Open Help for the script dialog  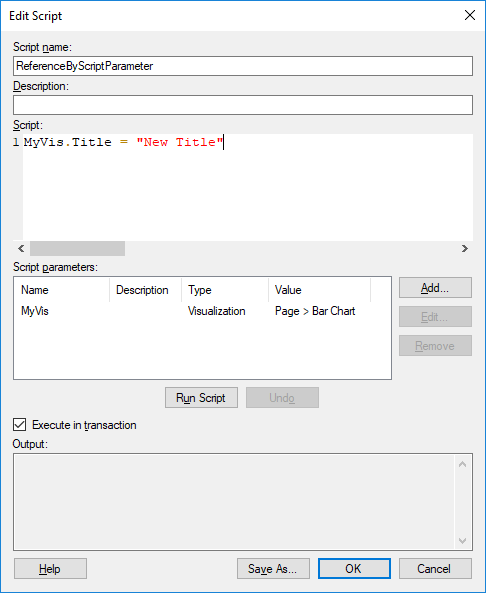[x=50, y=568]
